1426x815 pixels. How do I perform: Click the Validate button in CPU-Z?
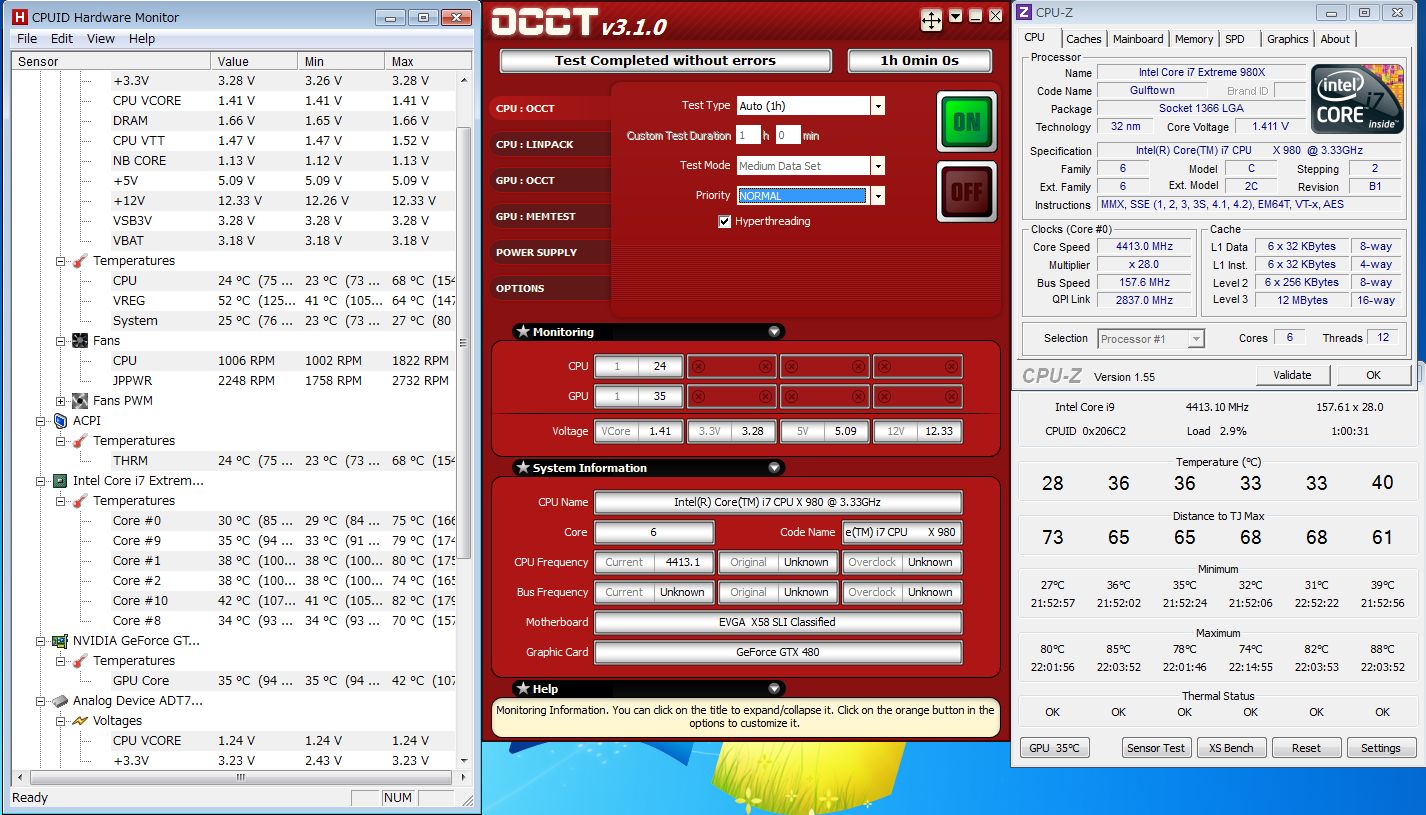coord(1292,375)
